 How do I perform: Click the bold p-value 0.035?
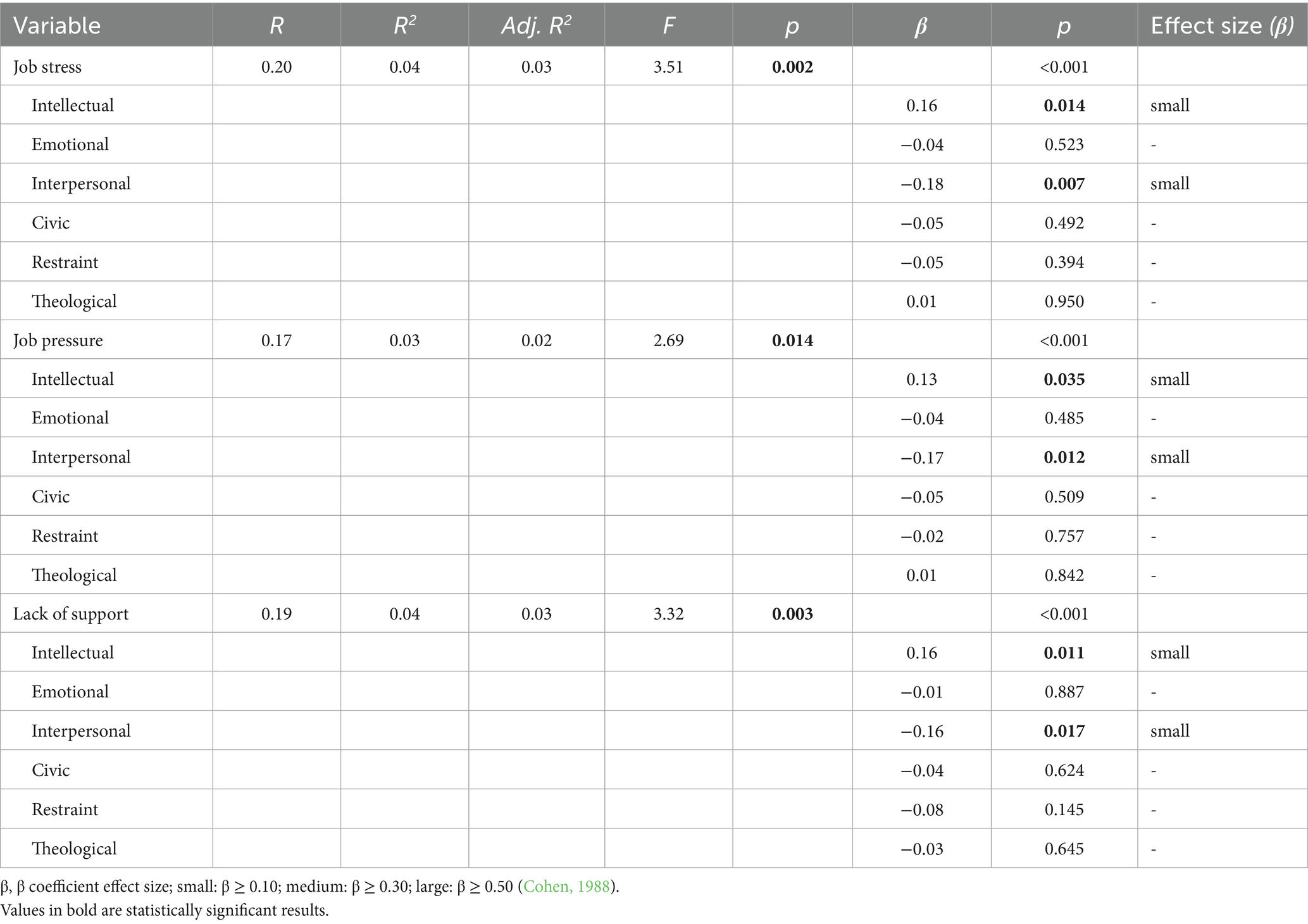tap(1064, 379)
